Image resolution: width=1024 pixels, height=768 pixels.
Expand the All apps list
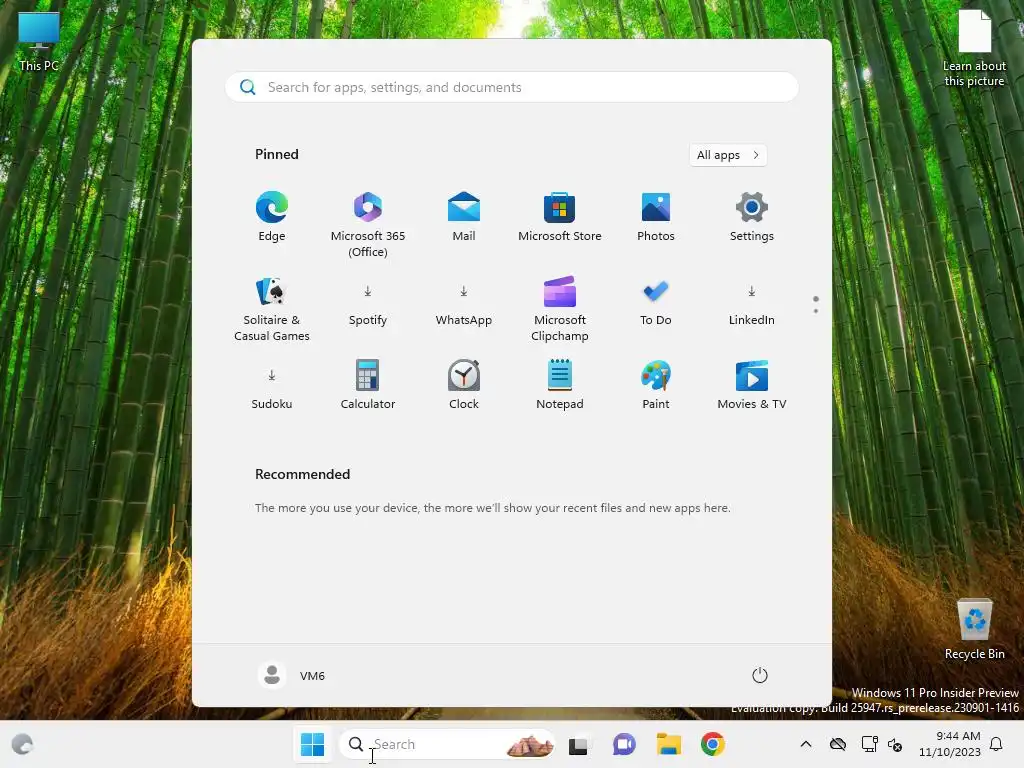[x=728, y=155]
